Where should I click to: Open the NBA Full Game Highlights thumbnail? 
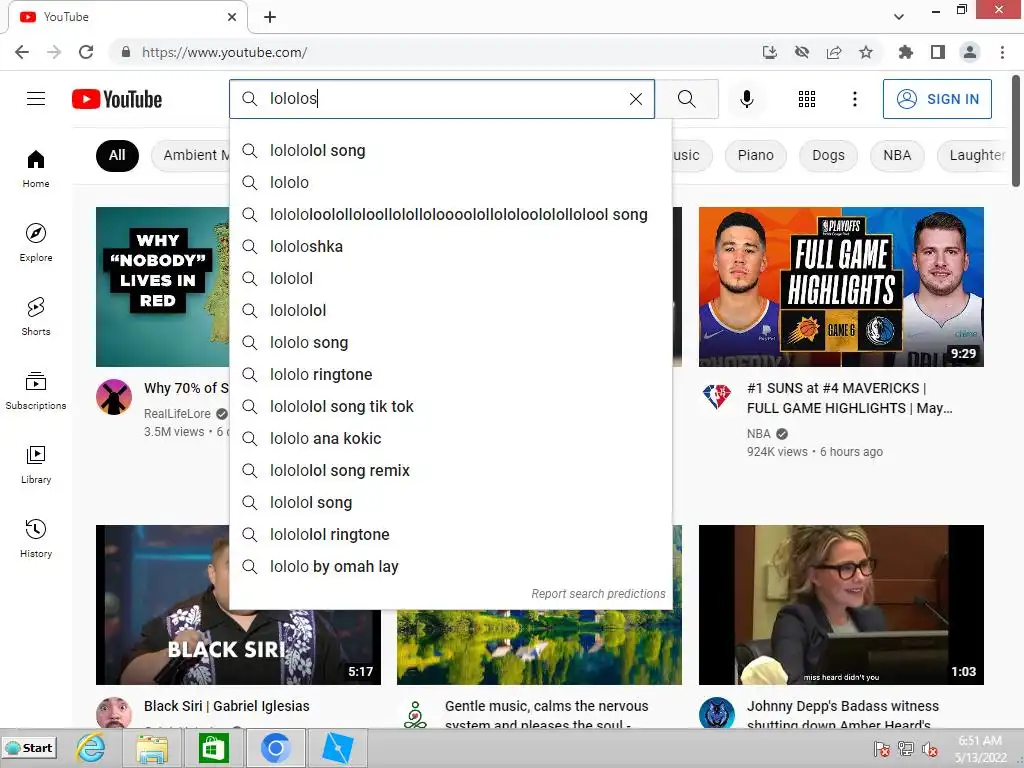(841, 287)
